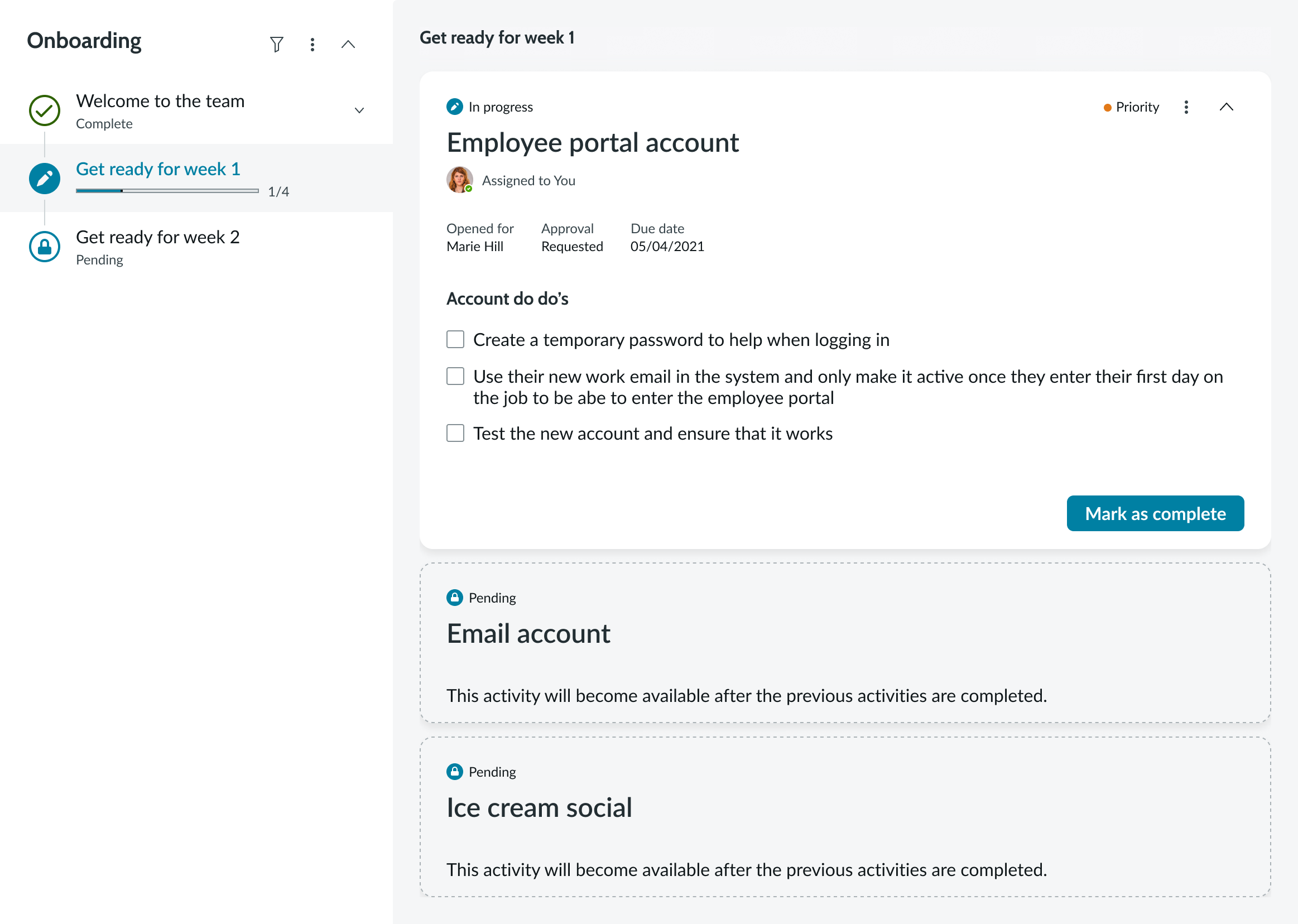1298x924 pixels.
Task: Open Onboarding panel three-dot menu
Action: click(313, 45)
